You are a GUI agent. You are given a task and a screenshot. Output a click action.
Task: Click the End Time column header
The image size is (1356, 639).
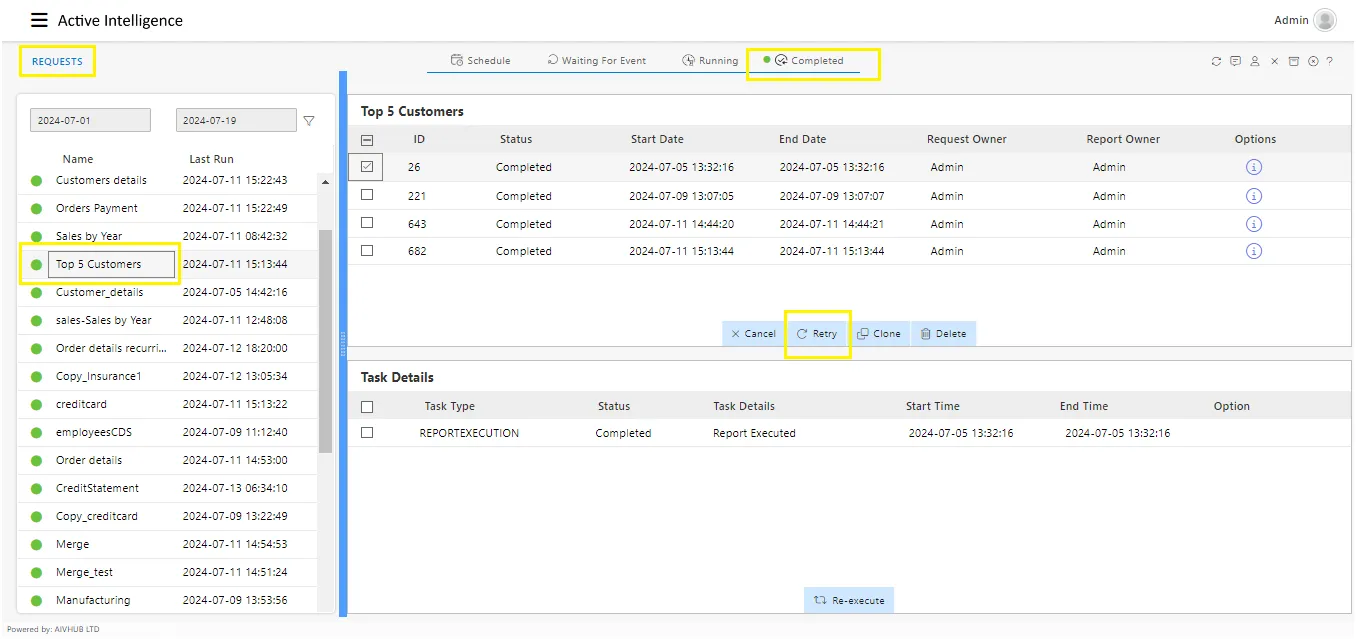click(1084, 407)
